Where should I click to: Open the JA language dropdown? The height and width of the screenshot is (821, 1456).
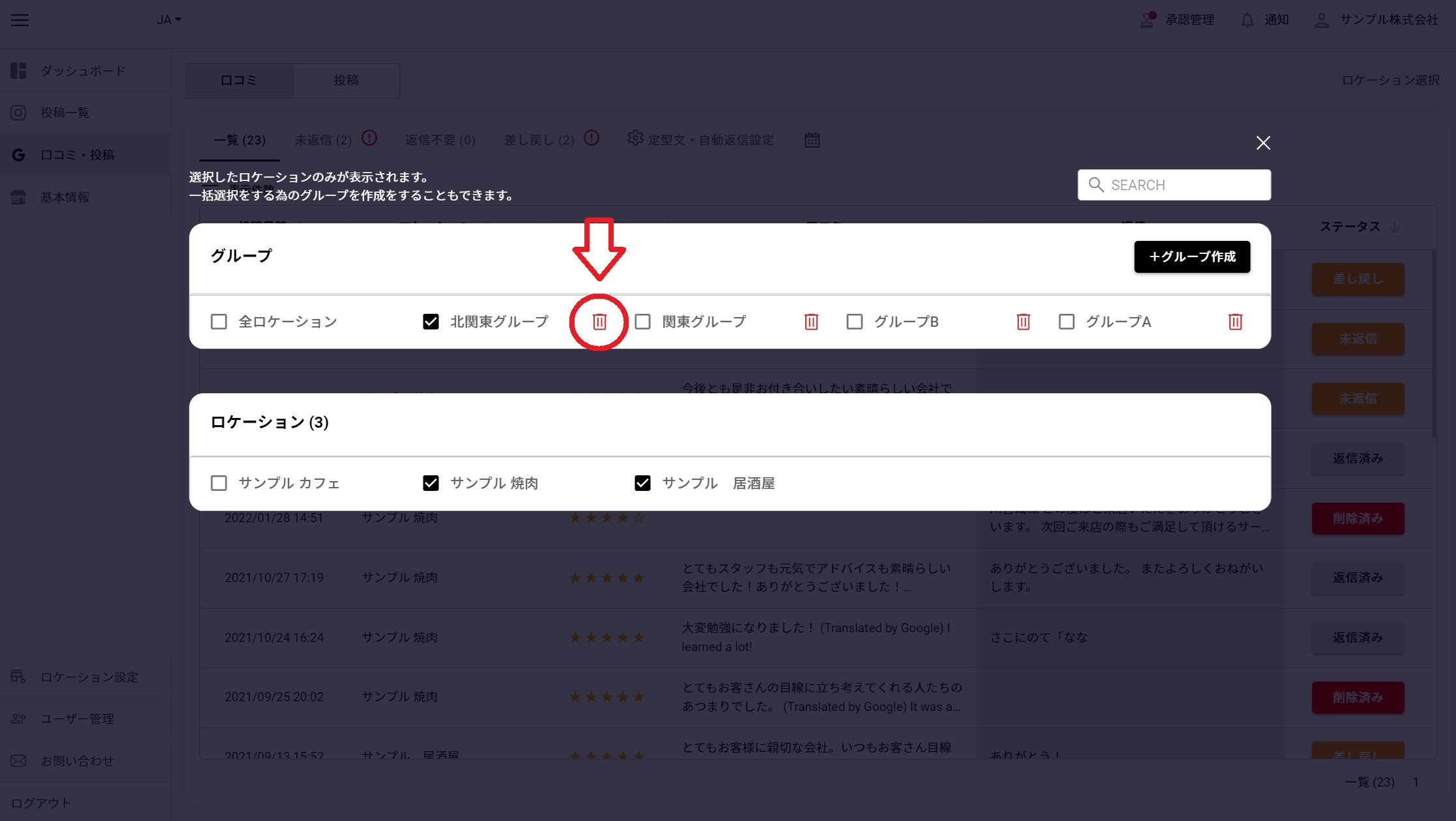pos(169,20)
